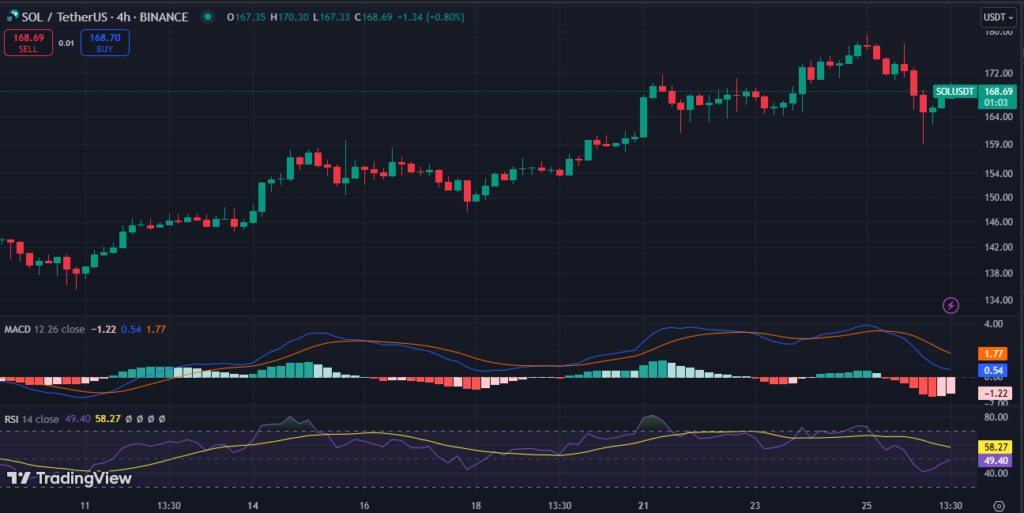Click the purple lightning bolt icon
The width and height of the screenshot is (1024, 513).
click(x=951, y=305)
